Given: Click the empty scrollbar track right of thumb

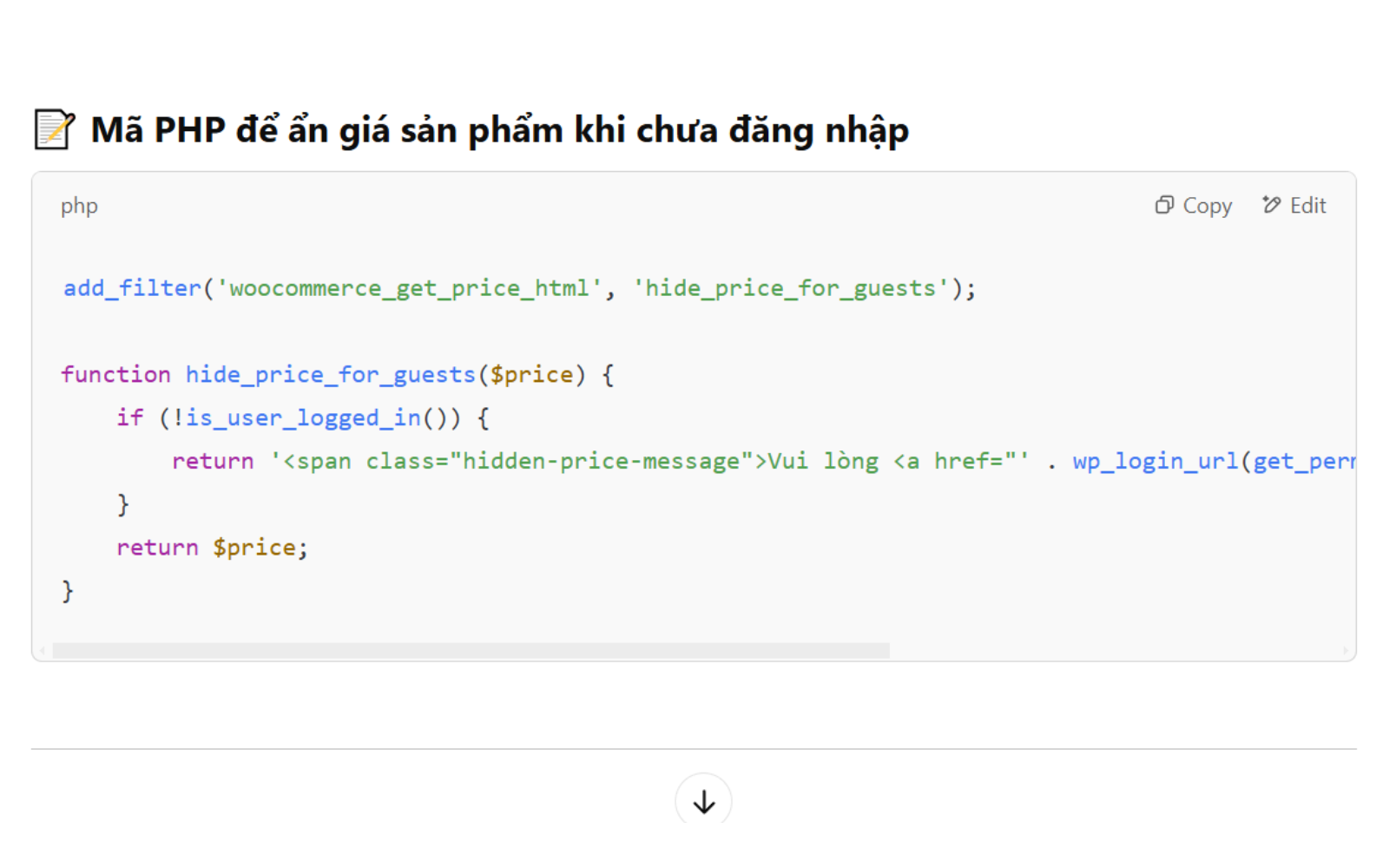Looking at the screenshot, I should click(x=1115, y=651).
